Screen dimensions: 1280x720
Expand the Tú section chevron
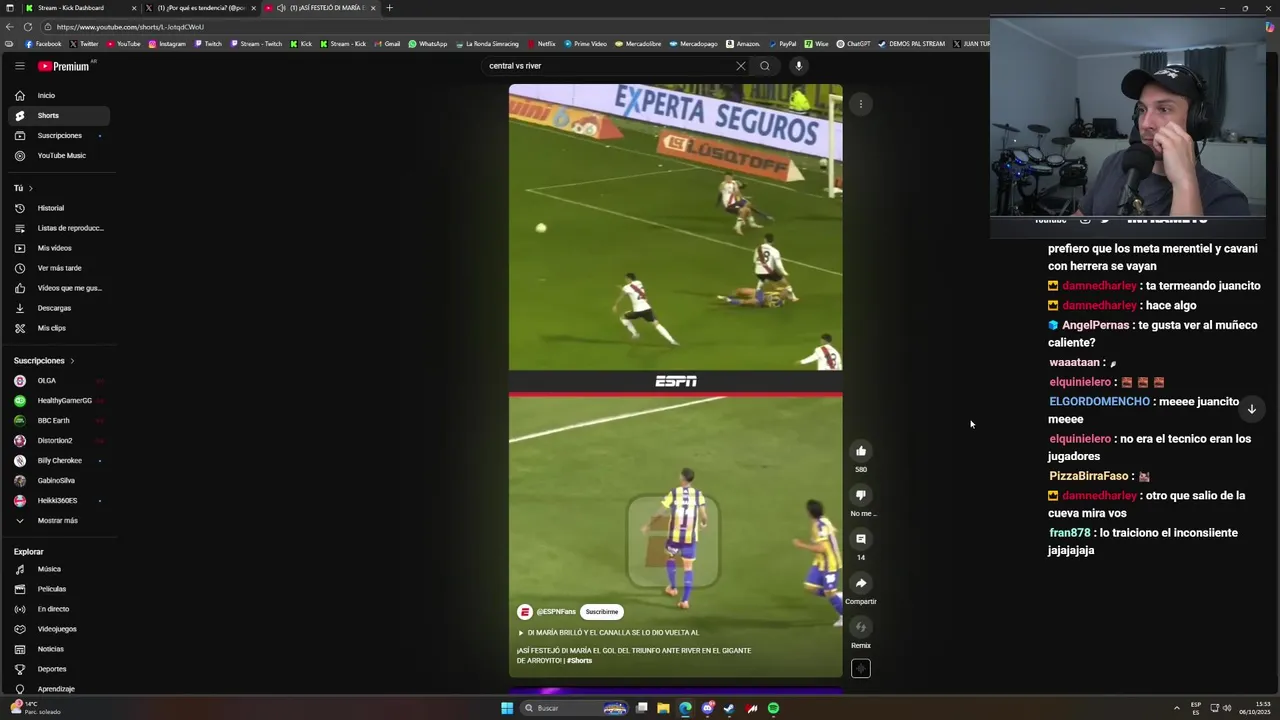pos(30,188)
